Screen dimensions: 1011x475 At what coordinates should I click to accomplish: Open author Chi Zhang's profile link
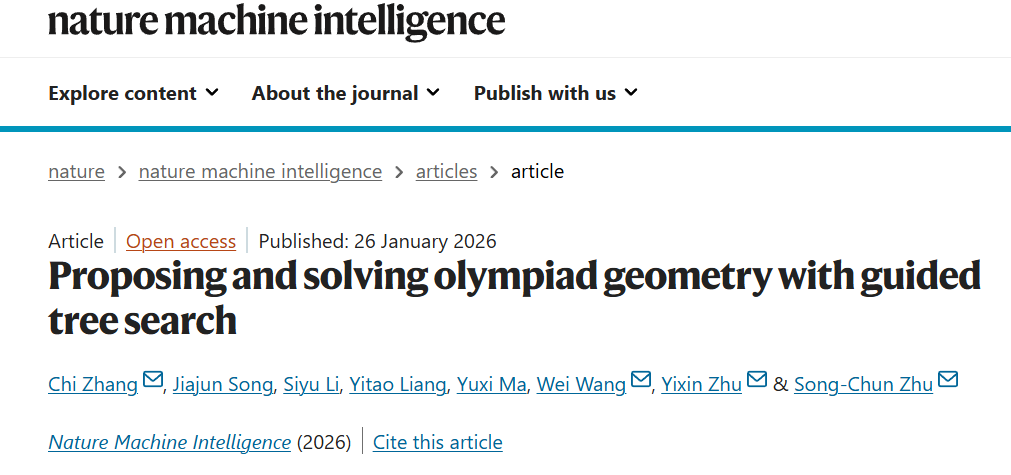tap(93, 384)
